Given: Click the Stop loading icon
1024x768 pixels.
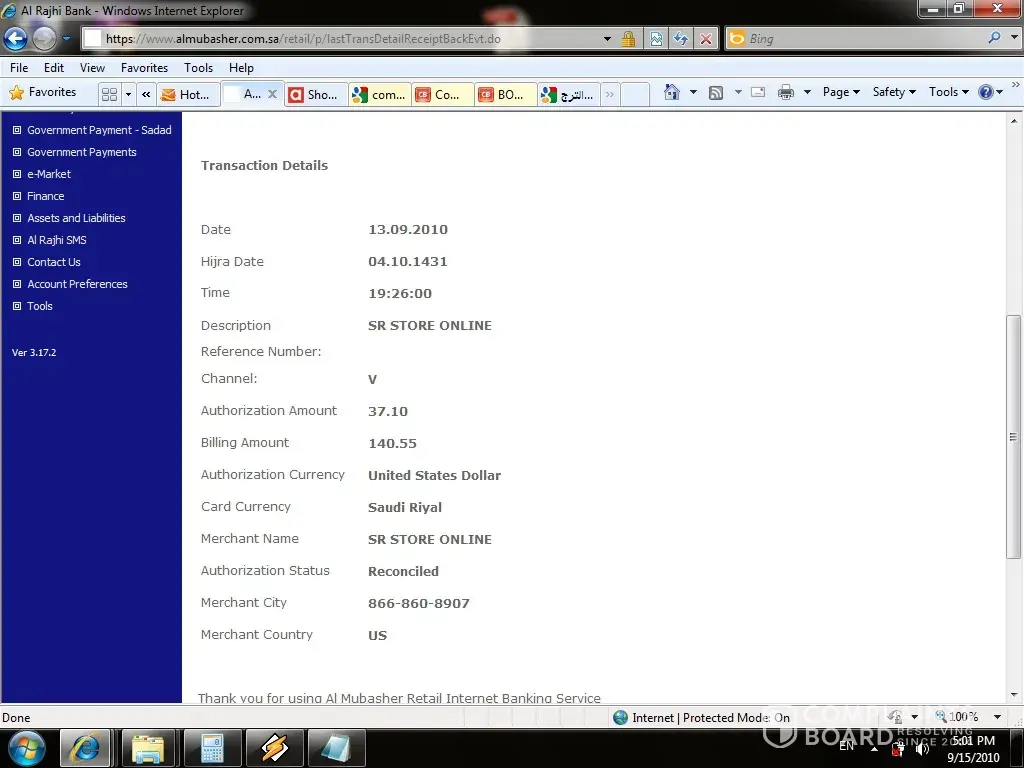Looking at the screenshot, I should (x=706, y=39).
